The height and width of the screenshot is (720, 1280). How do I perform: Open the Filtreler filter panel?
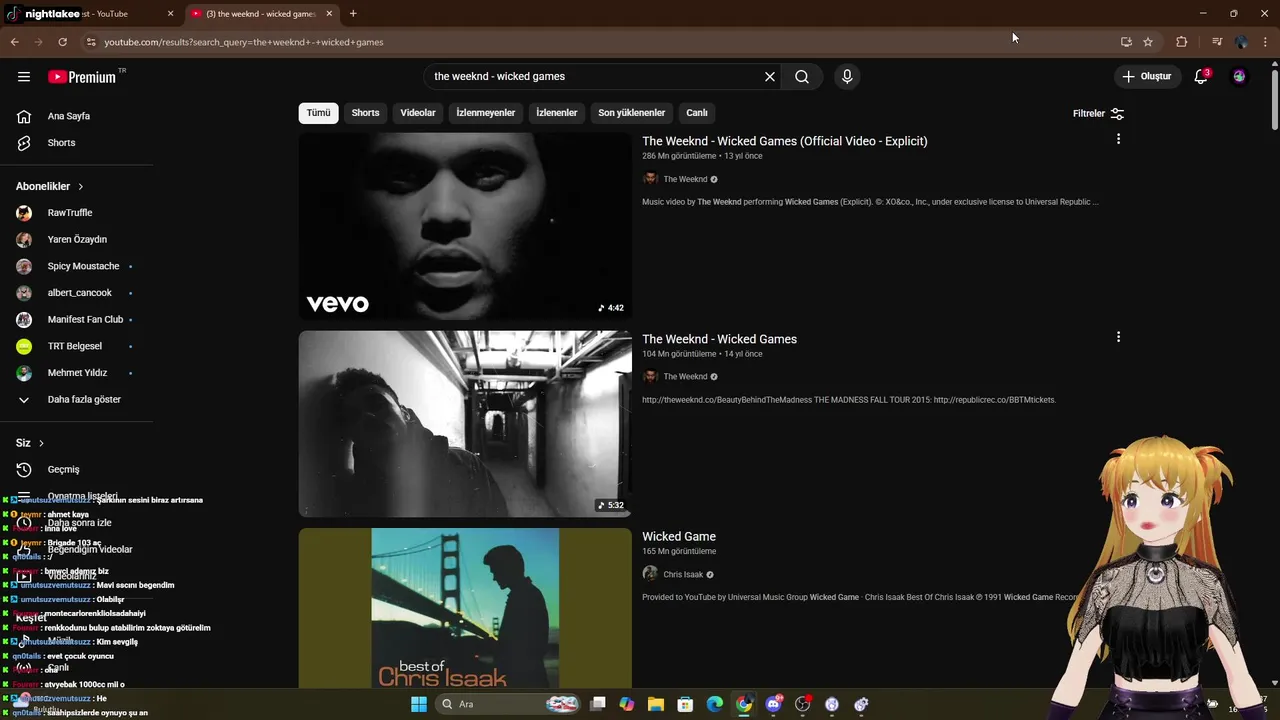tap(1098, 113)
